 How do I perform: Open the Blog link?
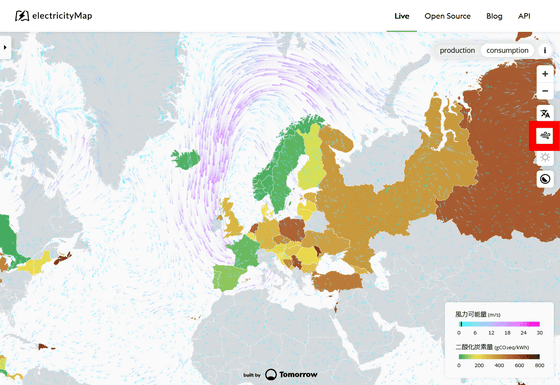click(x=494, y=16)
